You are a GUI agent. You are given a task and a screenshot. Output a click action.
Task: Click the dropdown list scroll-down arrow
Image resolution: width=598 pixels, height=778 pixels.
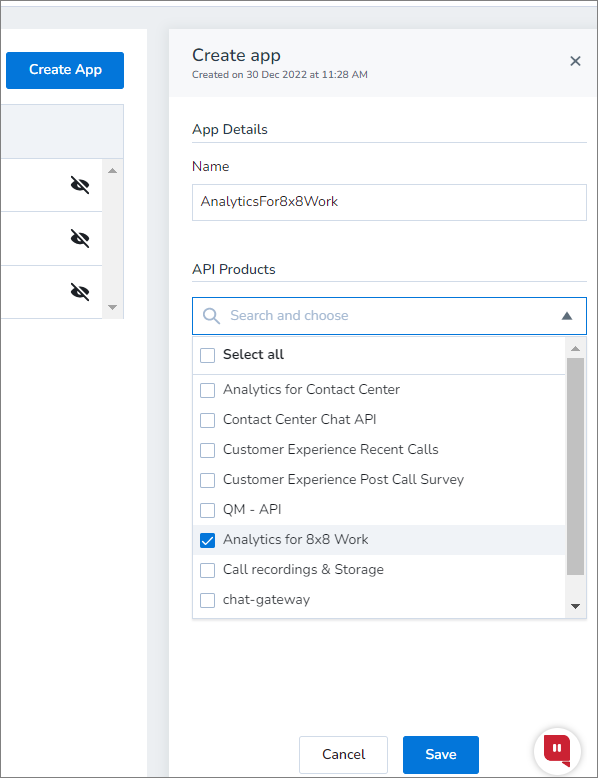(x=576, y=606)
